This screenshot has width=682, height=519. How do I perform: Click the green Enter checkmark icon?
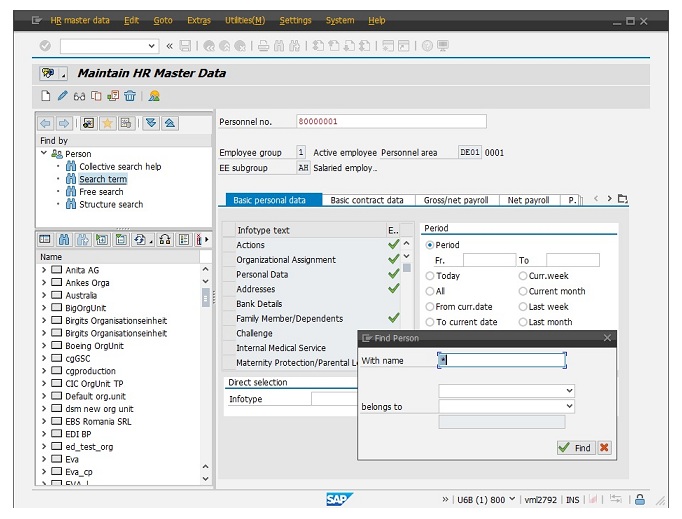tap(45, 46)
